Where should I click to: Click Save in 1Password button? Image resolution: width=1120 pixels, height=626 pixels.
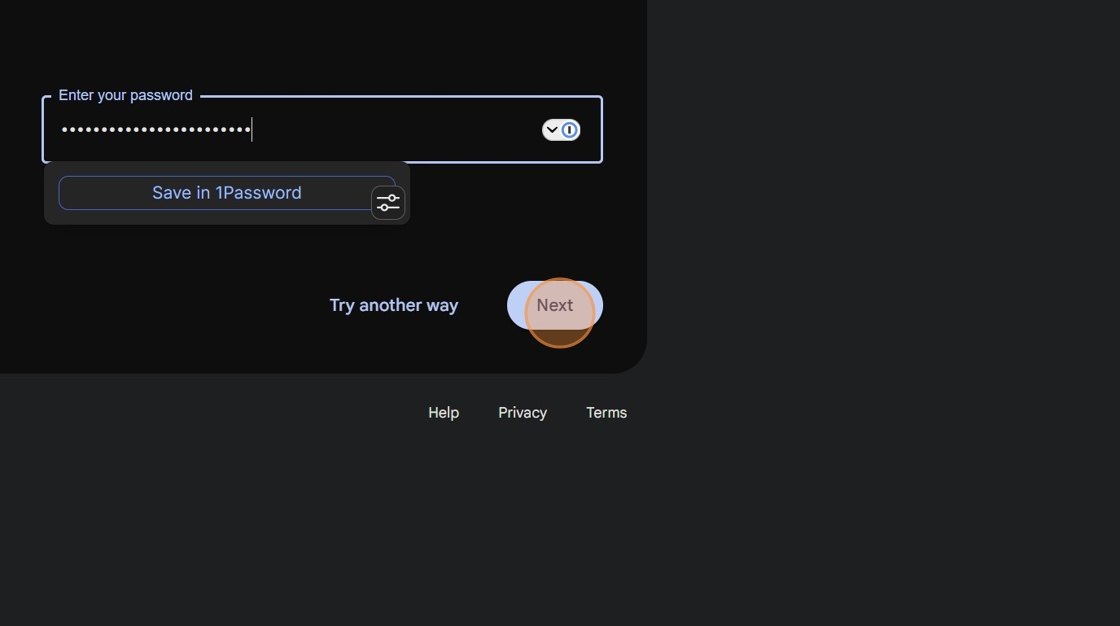click(x=226, y=193)
